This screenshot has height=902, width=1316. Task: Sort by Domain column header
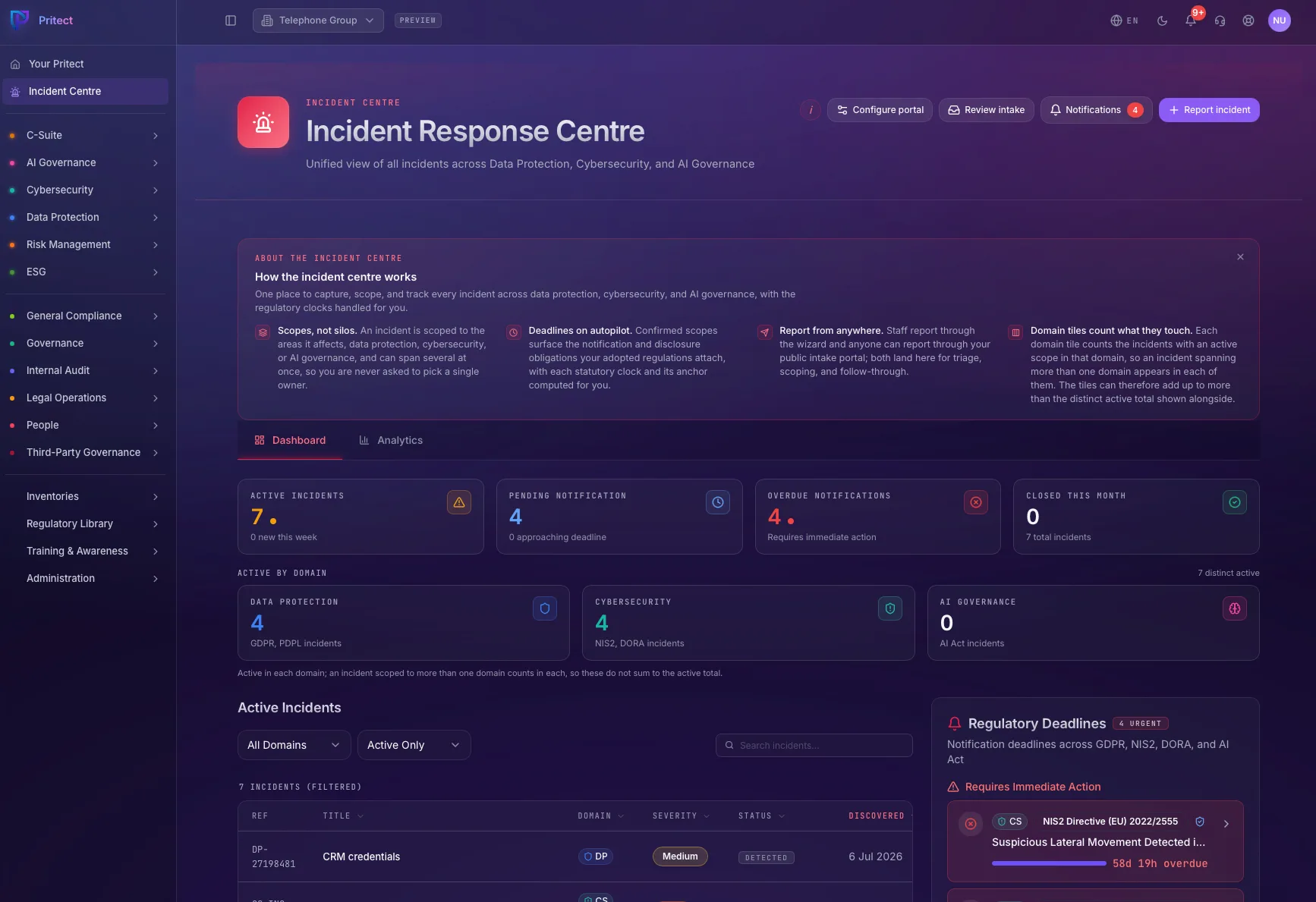tap(601, 816)
